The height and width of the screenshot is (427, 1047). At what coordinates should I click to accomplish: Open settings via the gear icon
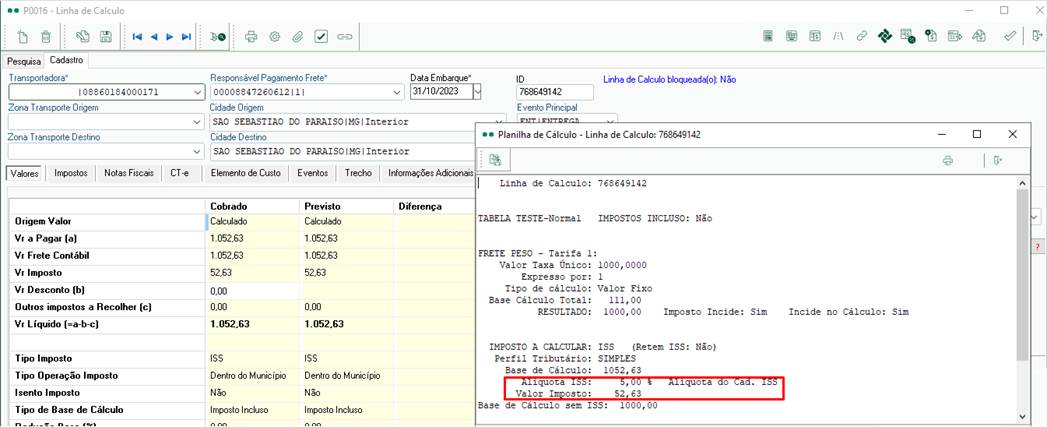[x=274, y=37]
